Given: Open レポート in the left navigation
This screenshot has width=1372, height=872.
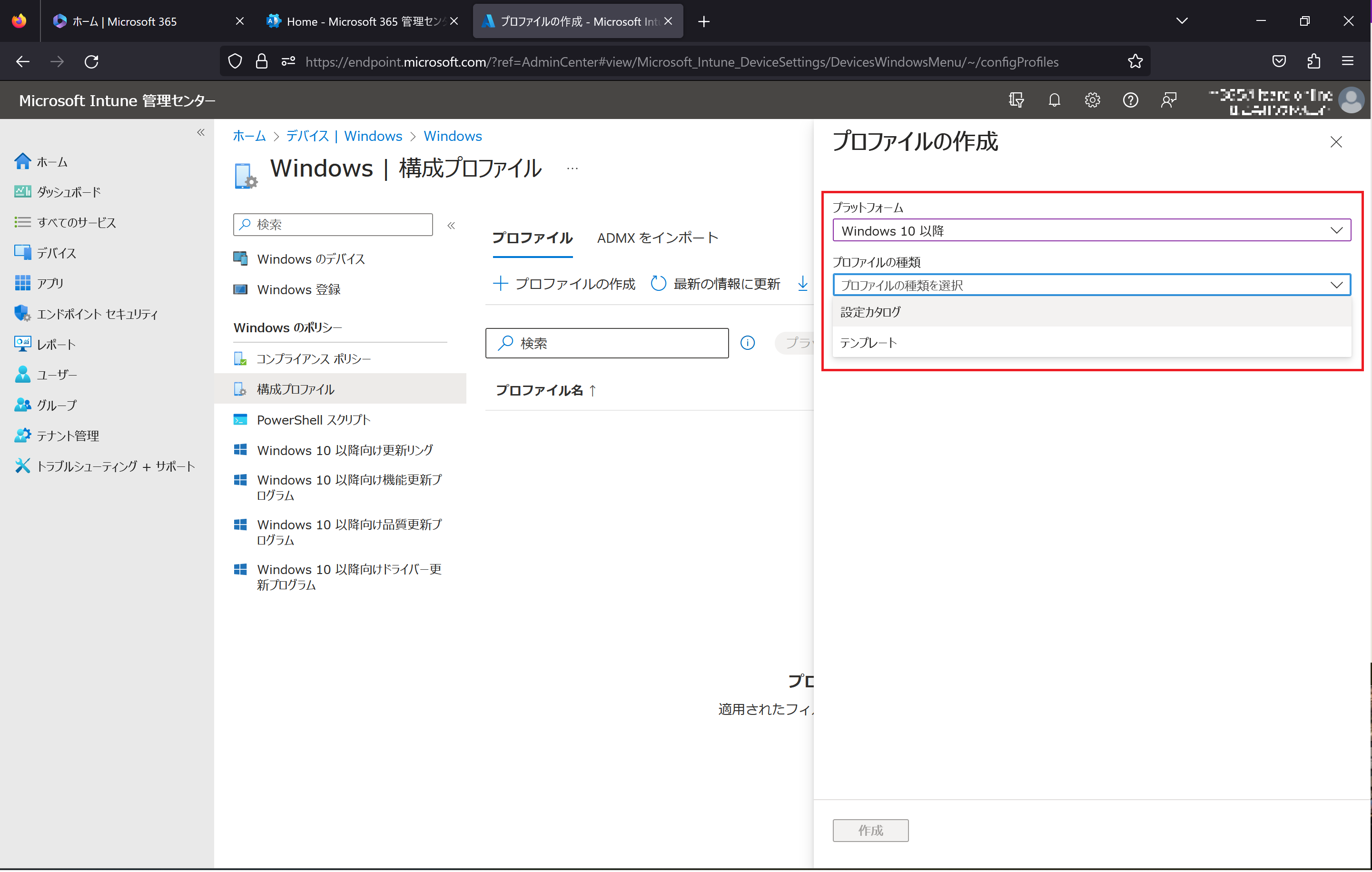Looking at the screenshot, I should point(44,344).
